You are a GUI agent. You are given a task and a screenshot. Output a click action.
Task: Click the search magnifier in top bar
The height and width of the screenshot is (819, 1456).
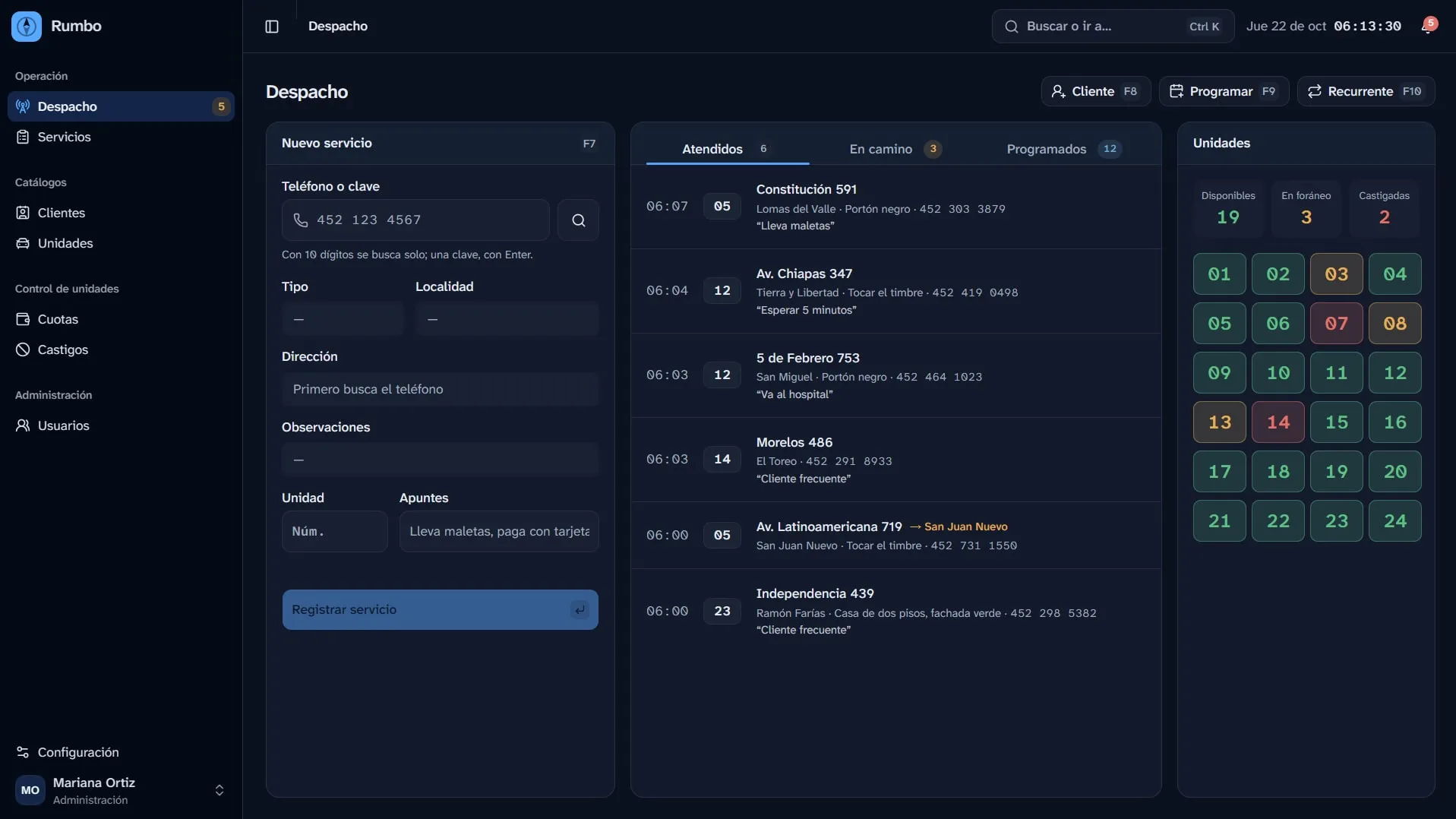click(1011, 27)
